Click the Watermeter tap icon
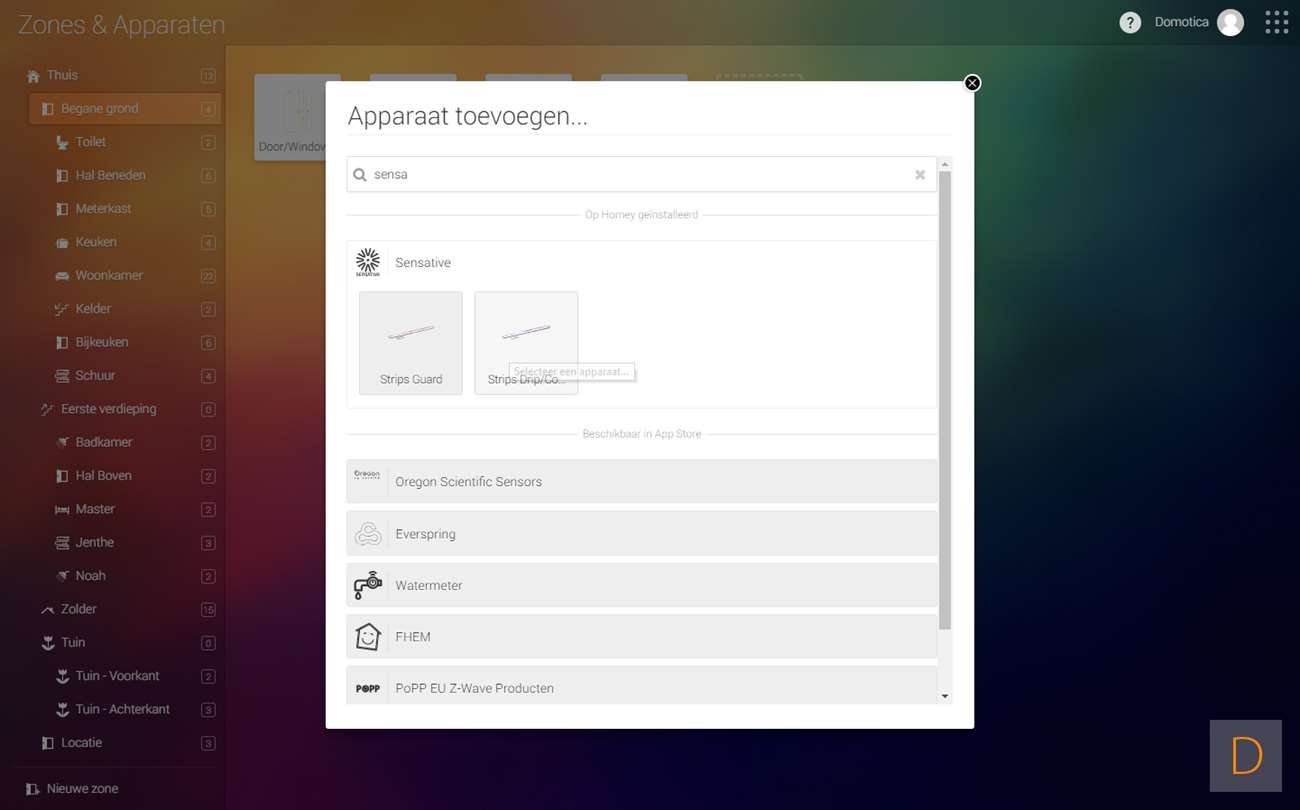1300x810 pixels. pyautogui.click(x=368, y=585)
